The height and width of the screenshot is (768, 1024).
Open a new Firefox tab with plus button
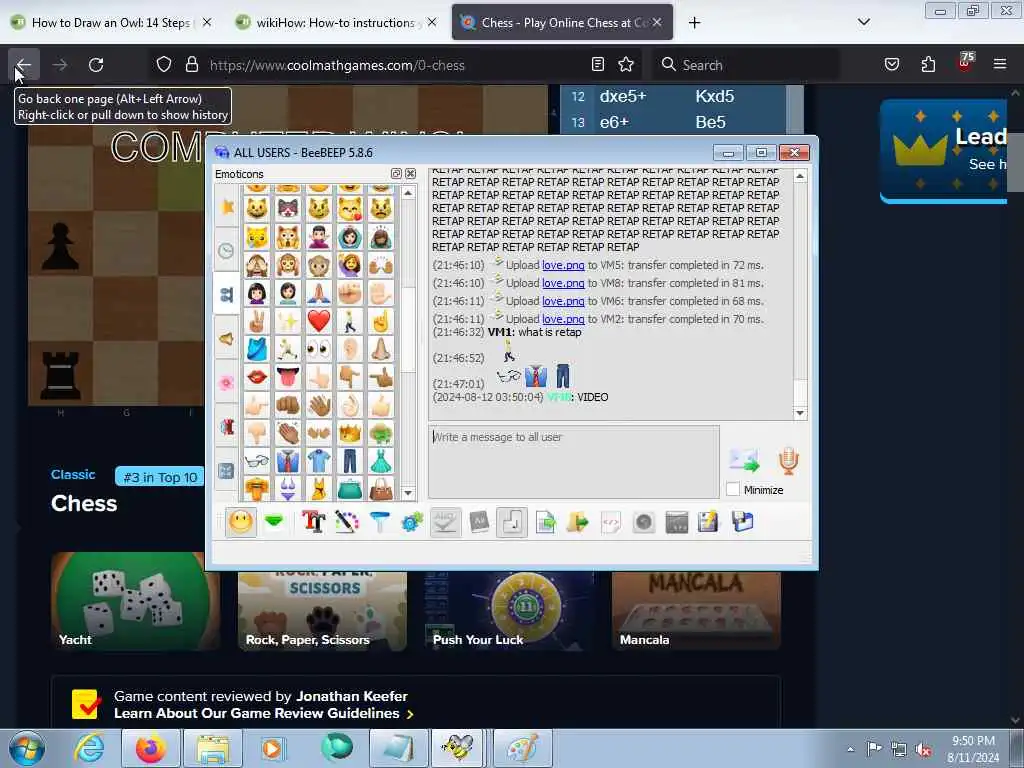pyautogui.click(x=694, y=23)
